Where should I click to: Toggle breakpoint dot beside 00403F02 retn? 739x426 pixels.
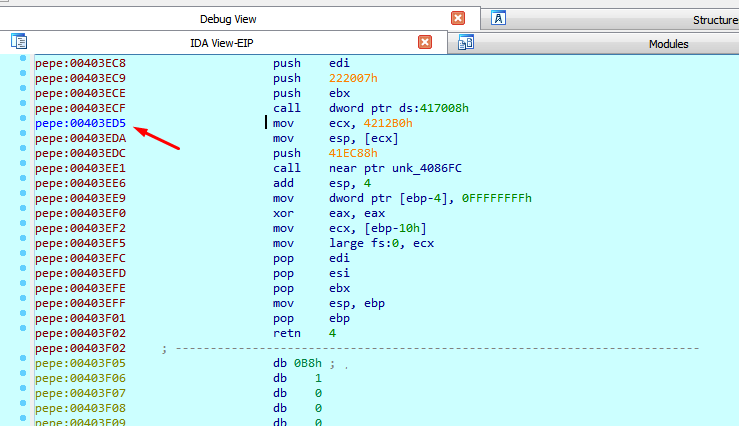click(22, 333)
